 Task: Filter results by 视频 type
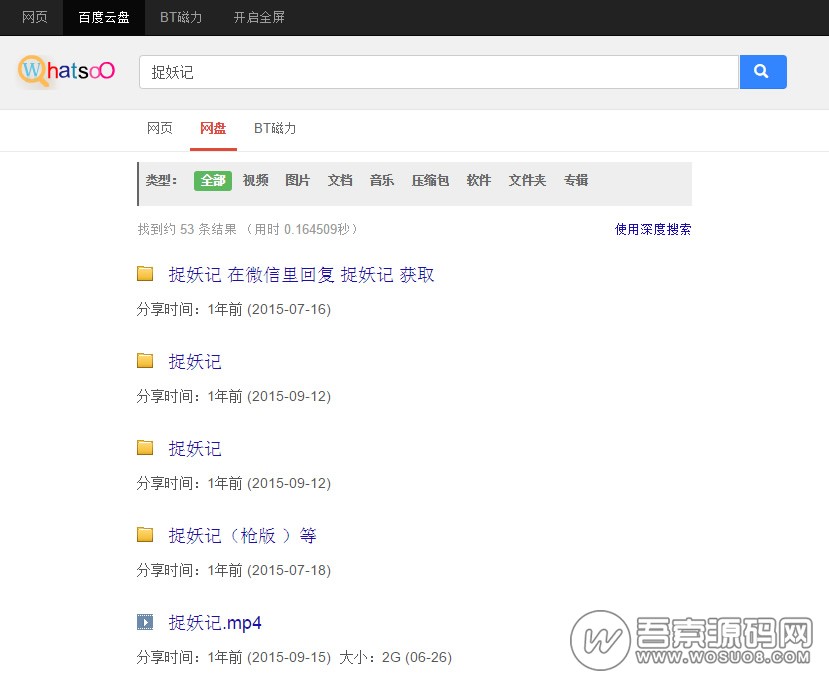coord(255,181)
